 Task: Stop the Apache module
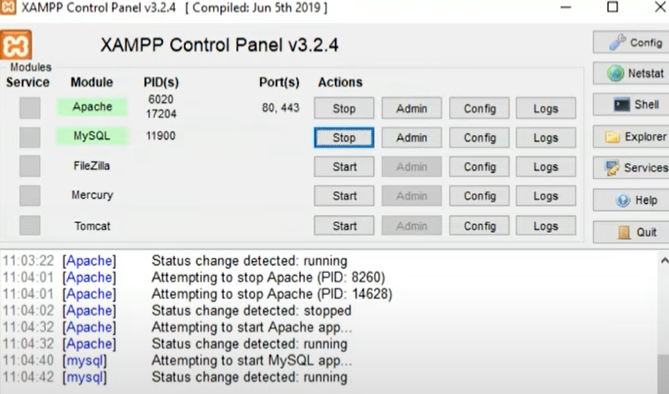point(344,108)
